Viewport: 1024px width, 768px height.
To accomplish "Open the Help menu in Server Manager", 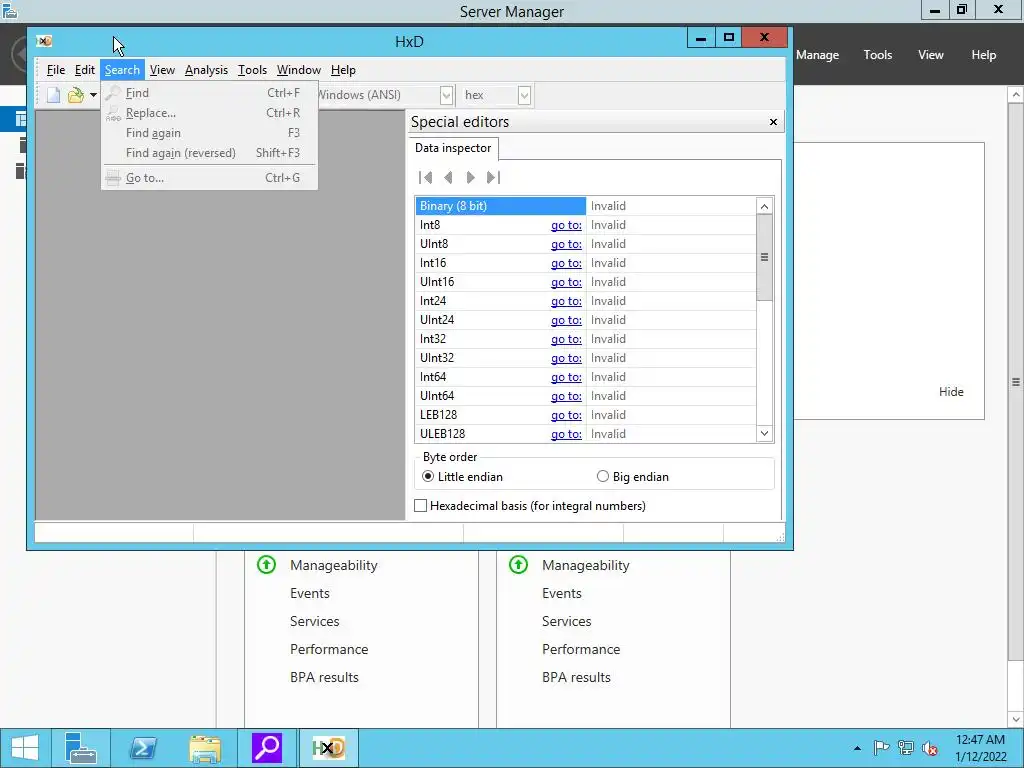I will [984, 56].
